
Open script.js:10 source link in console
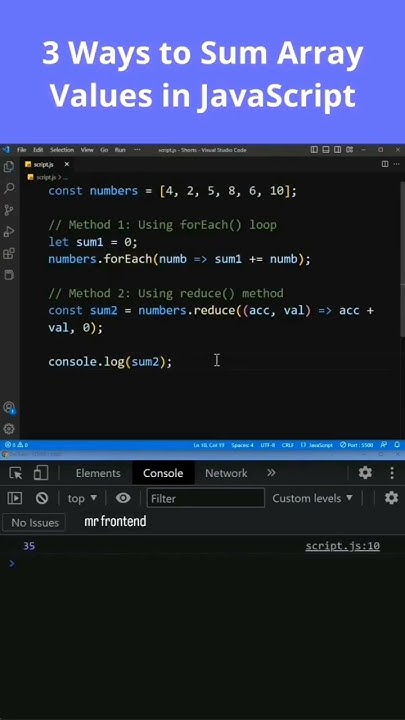(343, 546)
